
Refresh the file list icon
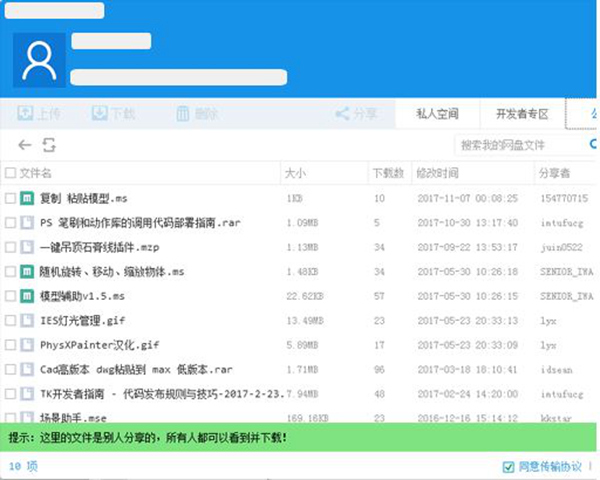tap(49, 145)
